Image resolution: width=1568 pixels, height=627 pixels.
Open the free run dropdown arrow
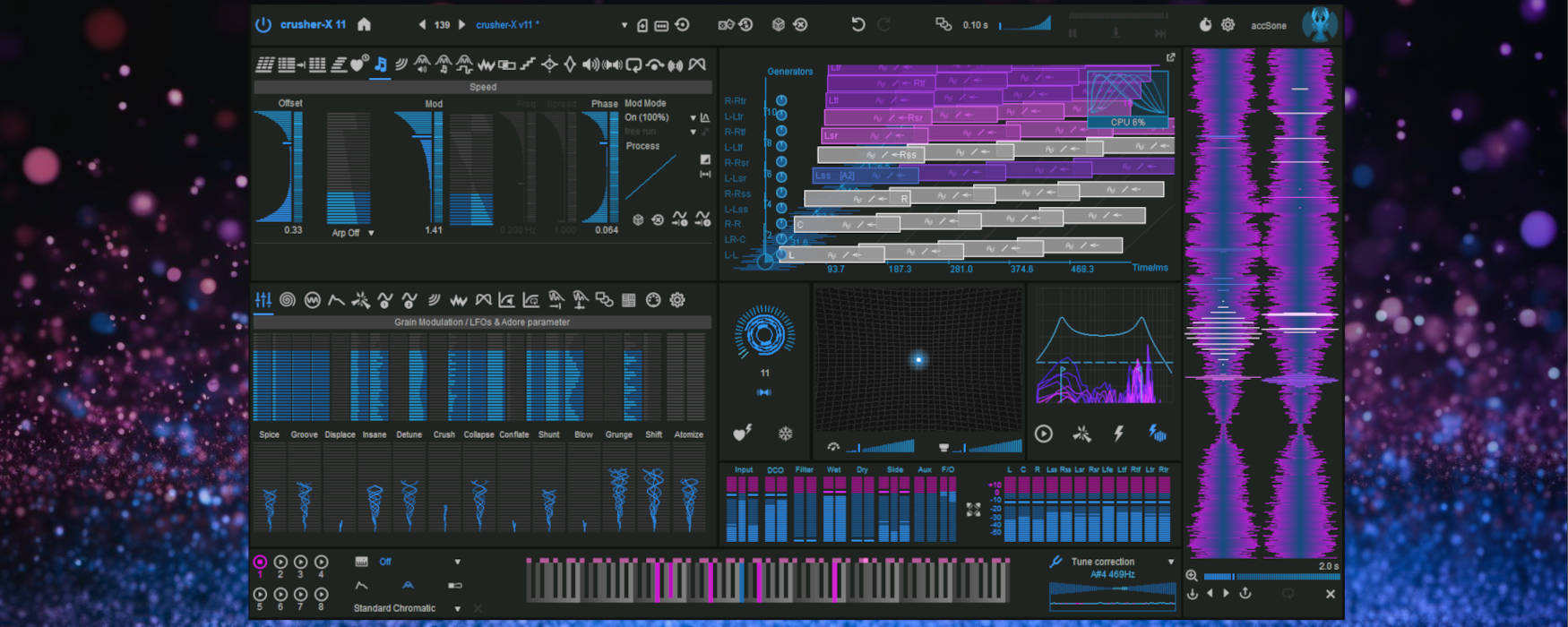693,132
